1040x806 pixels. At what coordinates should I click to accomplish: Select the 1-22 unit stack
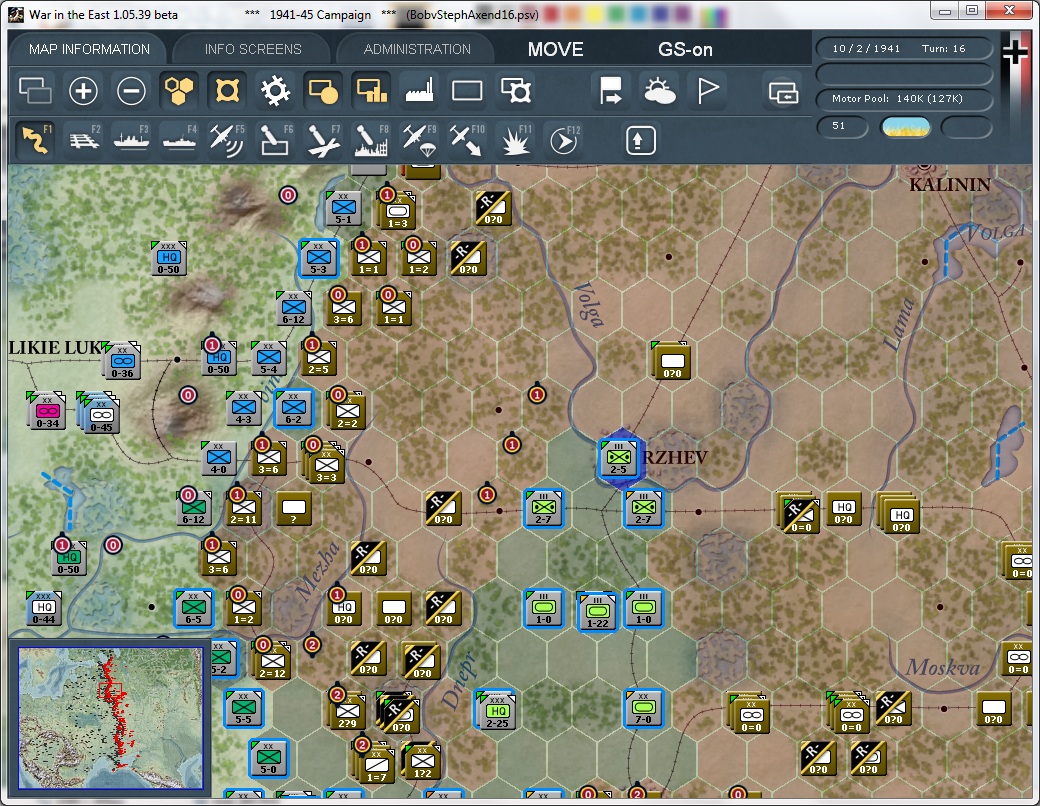click(596, 610)
